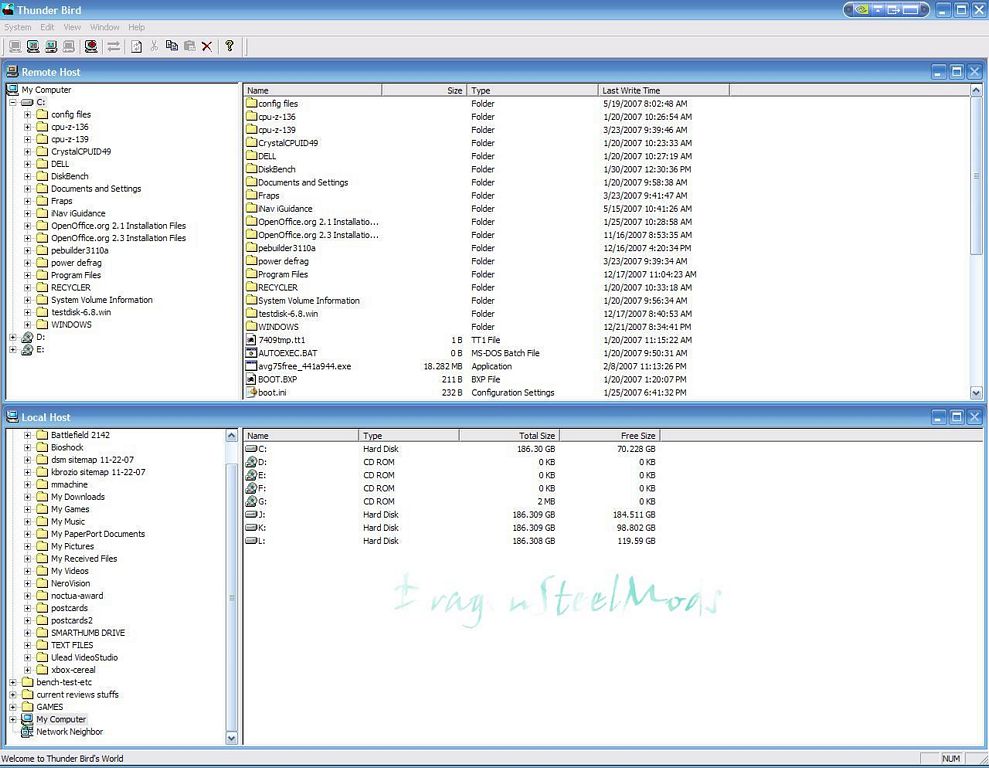Click the scissors Cut toolbar icon
This screenshot has height=768, width=989.
click(154, 46)
